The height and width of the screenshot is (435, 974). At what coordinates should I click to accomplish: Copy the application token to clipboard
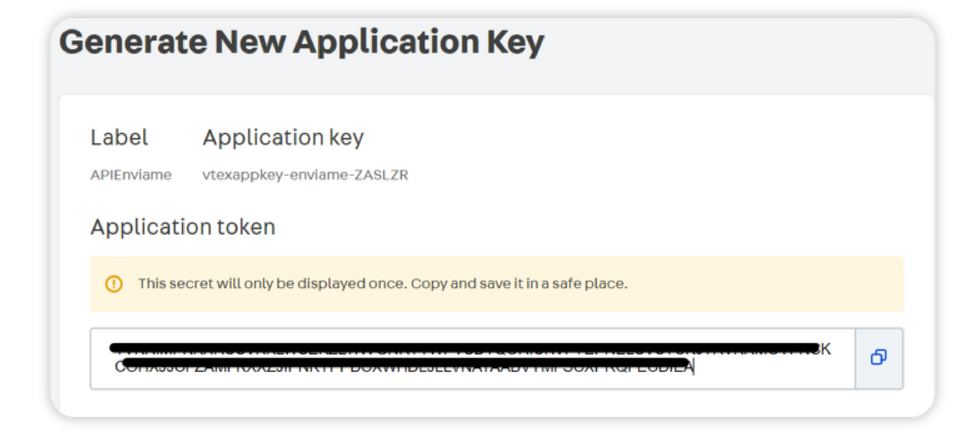pyautogui.click(x=879, y=358)
